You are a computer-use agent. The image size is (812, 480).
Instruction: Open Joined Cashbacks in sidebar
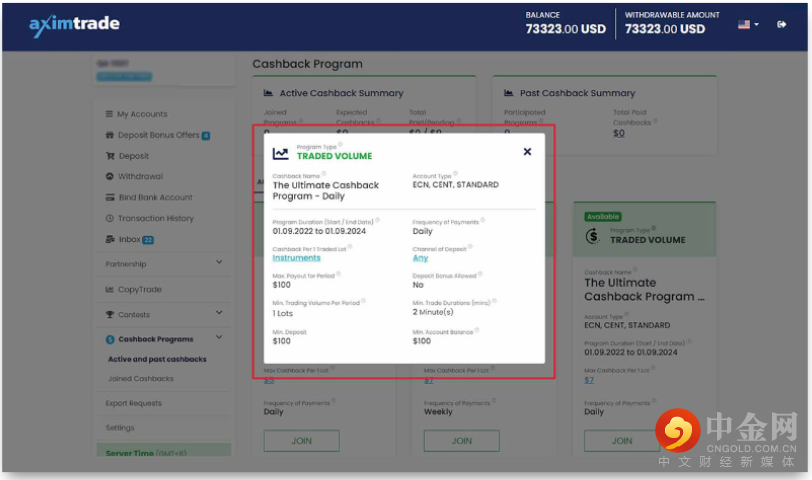click(x=140, y=379)
